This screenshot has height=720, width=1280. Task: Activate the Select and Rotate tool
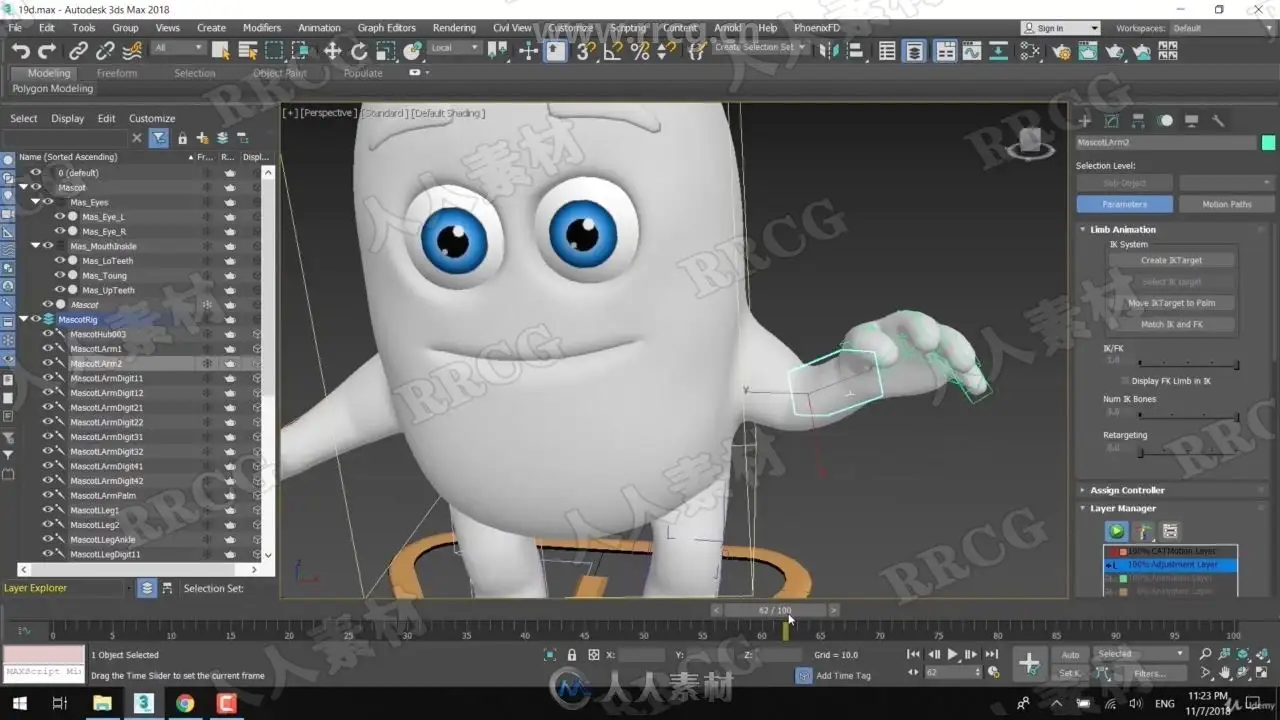coord(359,51)
